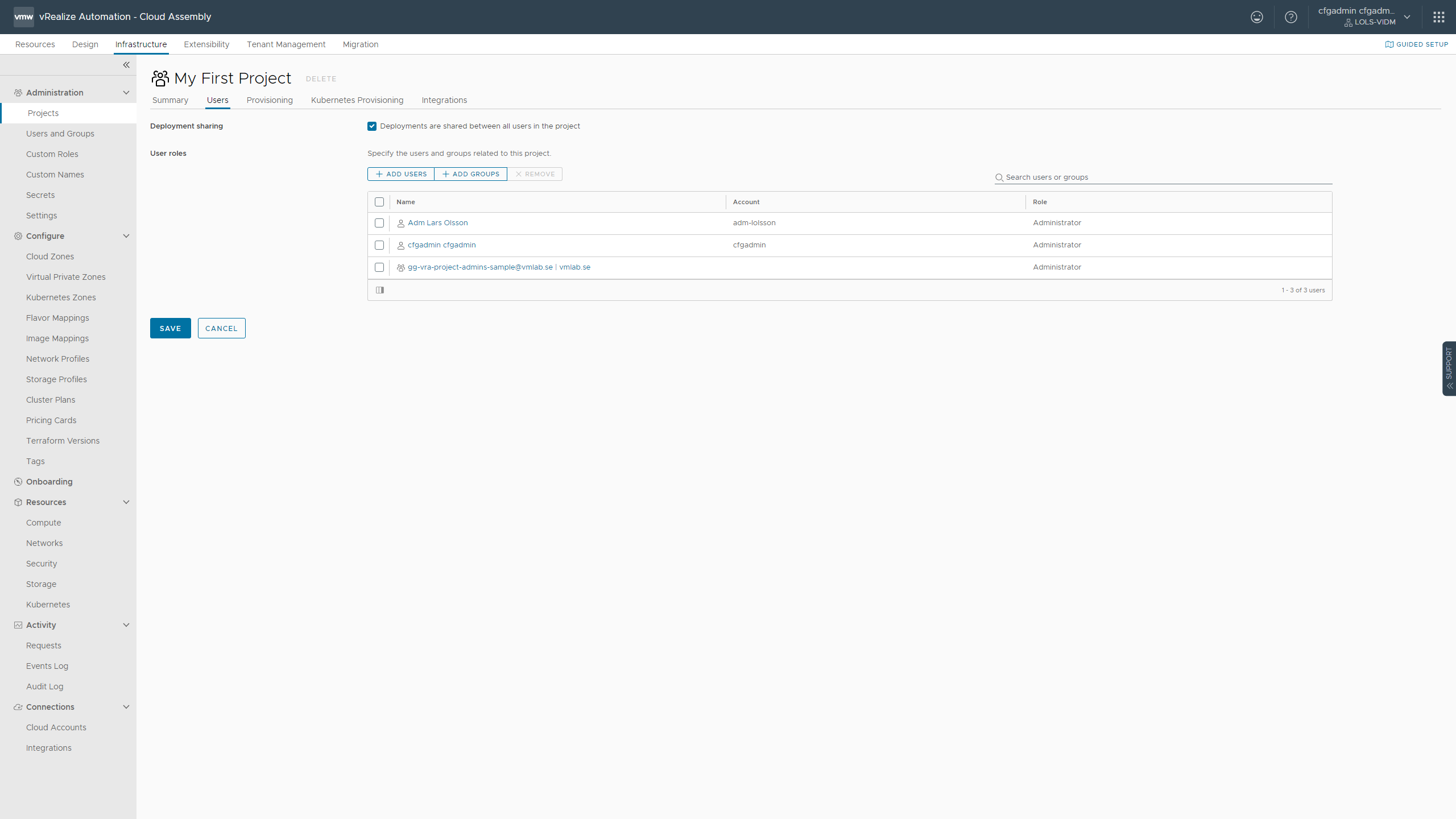Collapse the sidebar with double-chevron icon
This screenshot has height=819, width=1456.
click(126, 65)
